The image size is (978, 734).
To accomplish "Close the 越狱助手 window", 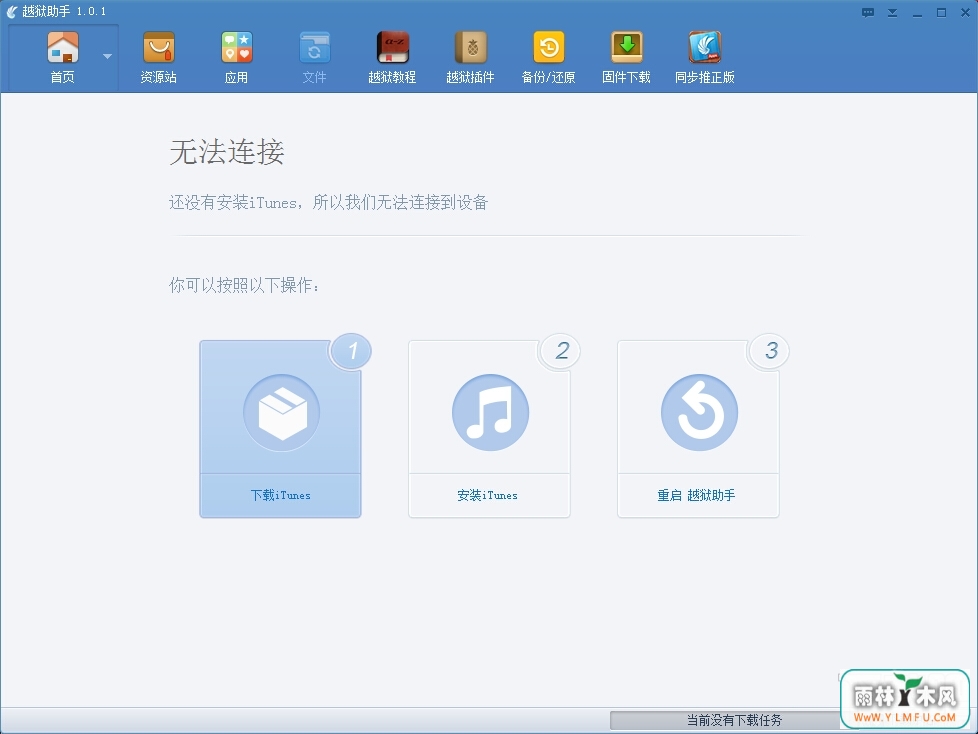I will (965, 12).
